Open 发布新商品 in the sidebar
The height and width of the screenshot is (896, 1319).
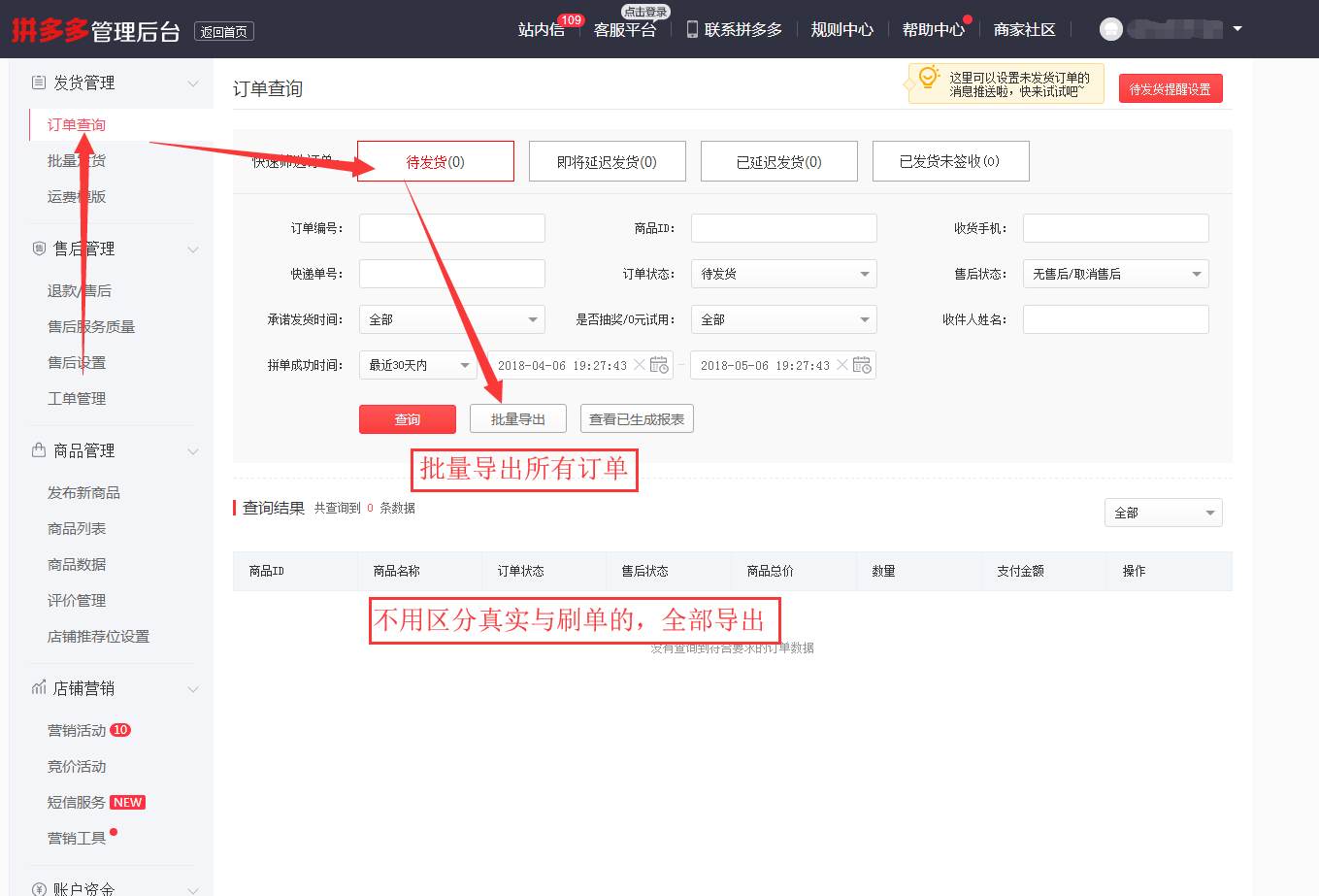[x=84, y=493]
